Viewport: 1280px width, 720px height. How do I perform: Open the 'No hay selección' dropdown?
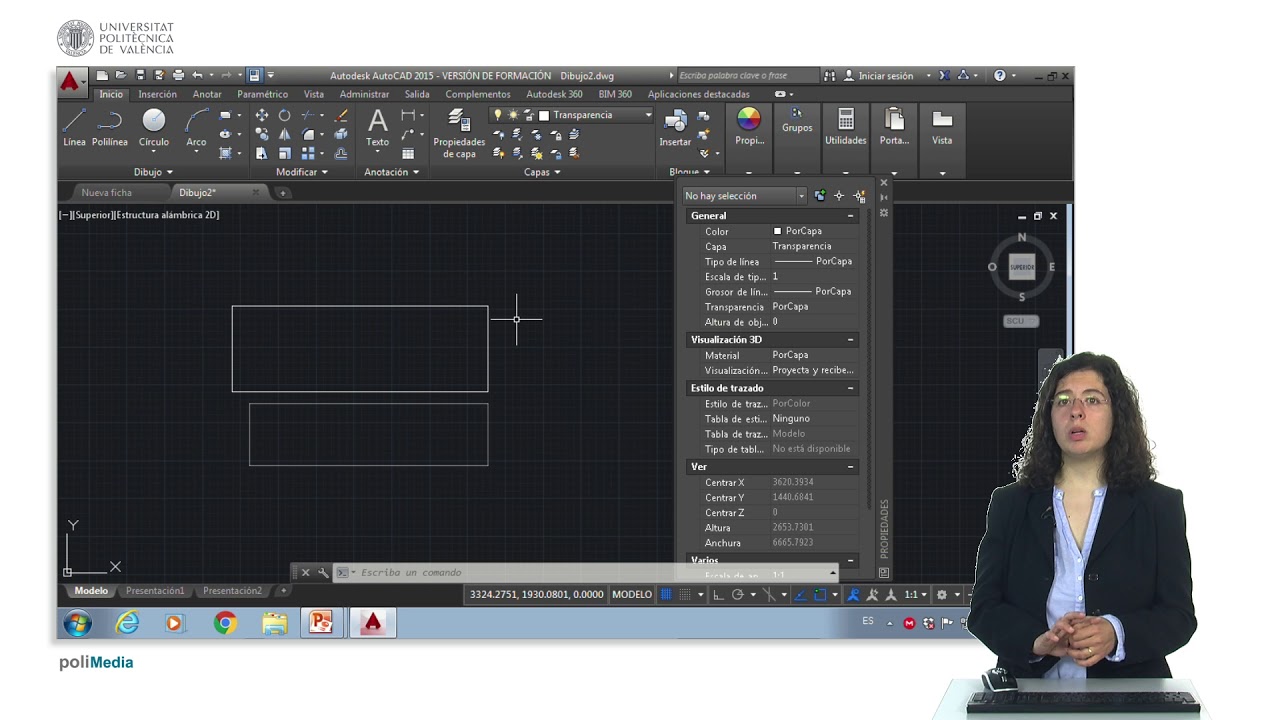tap(744, 196)
